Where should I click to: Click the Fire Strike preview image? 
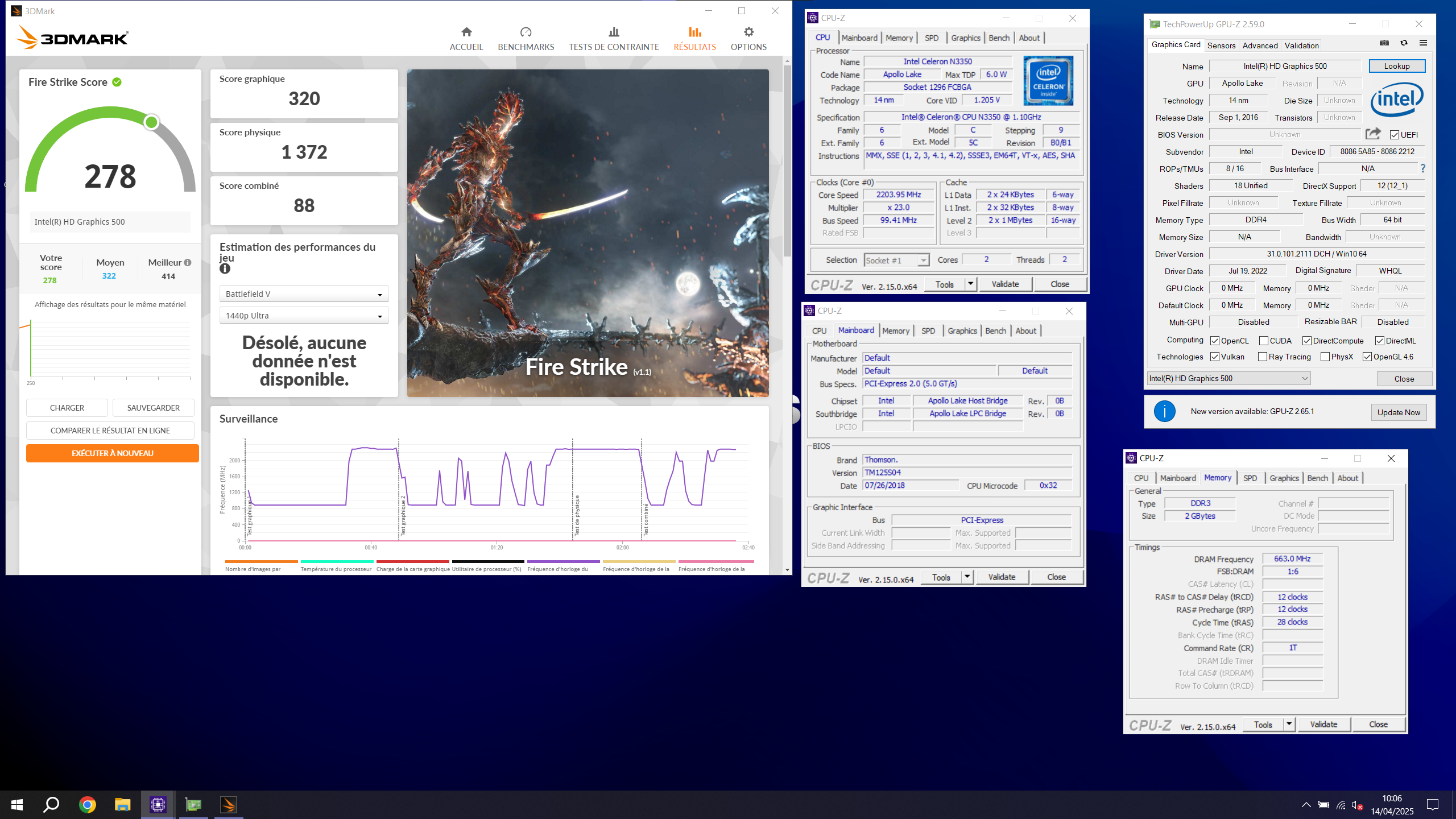(x=588, y=233)
